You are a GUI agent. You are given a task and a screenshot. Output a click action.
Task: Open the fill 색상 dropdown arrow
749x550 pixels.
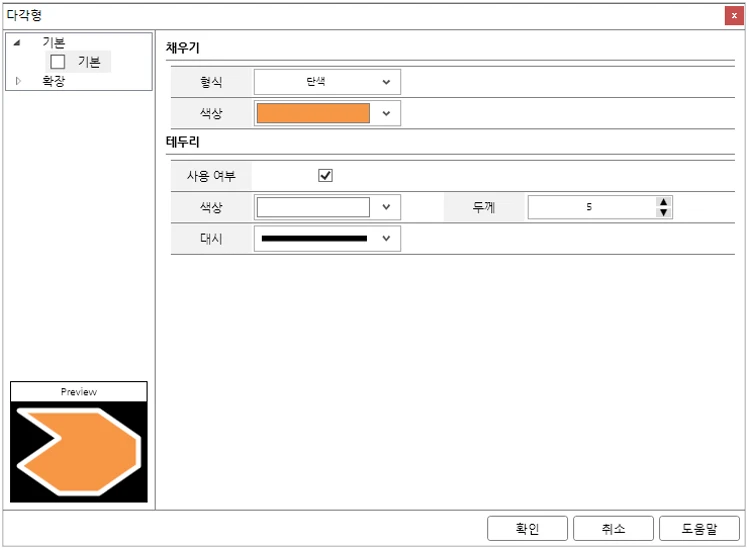(x=386, y=113)
